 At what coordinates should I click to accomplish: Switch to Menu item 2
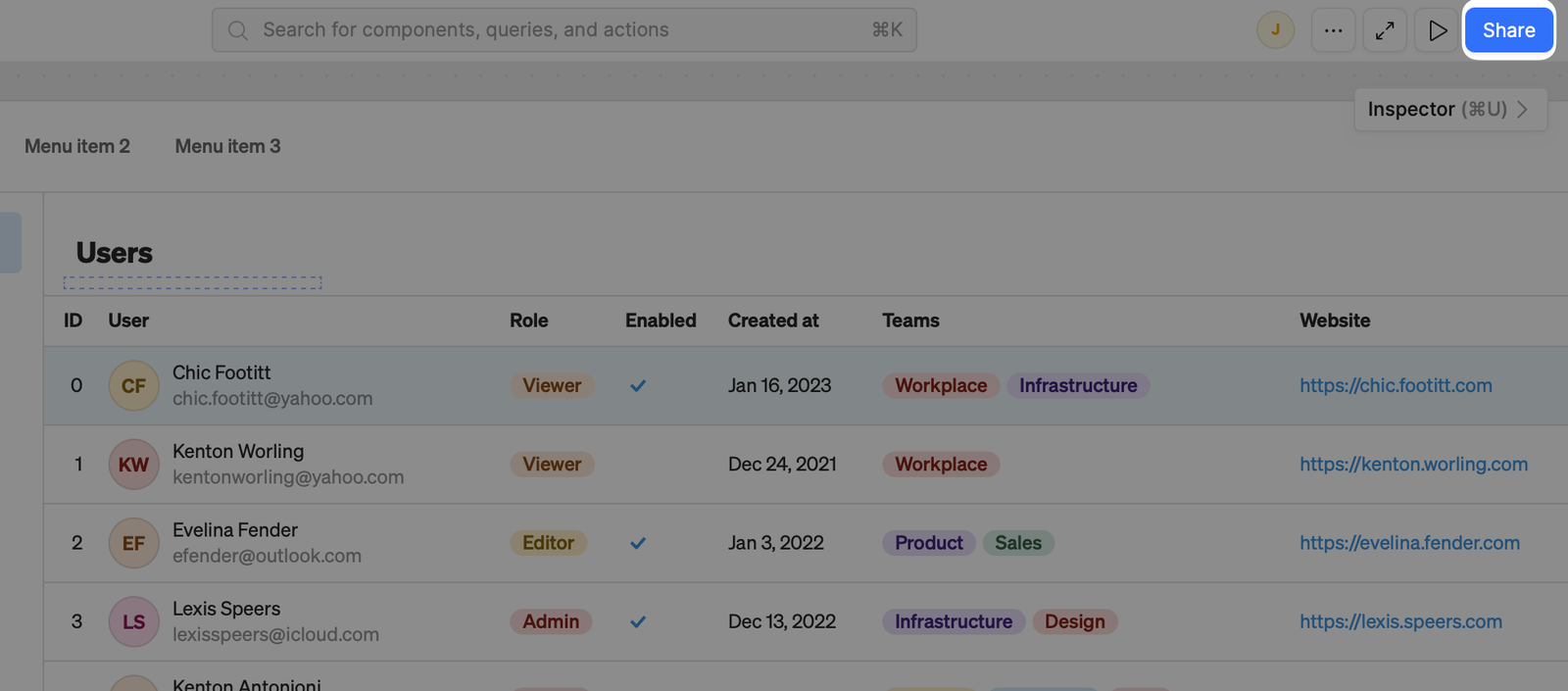click(77, 146)
